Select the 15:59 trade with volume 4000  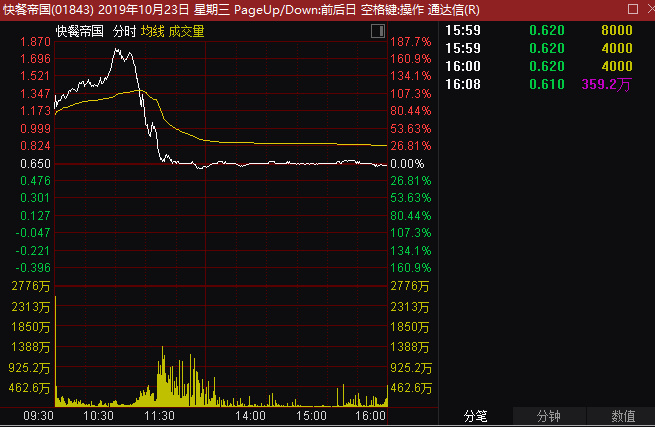pyautogui.click(x=539, y=48)
